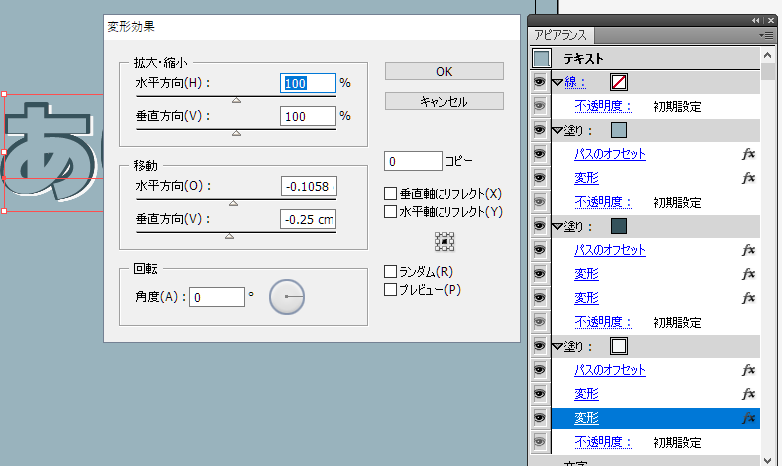This screenshot has width=782, height=466.
Task: Enable 水平軸にリフレクト(Y) checkbox
Action: (x=391, y=212)
